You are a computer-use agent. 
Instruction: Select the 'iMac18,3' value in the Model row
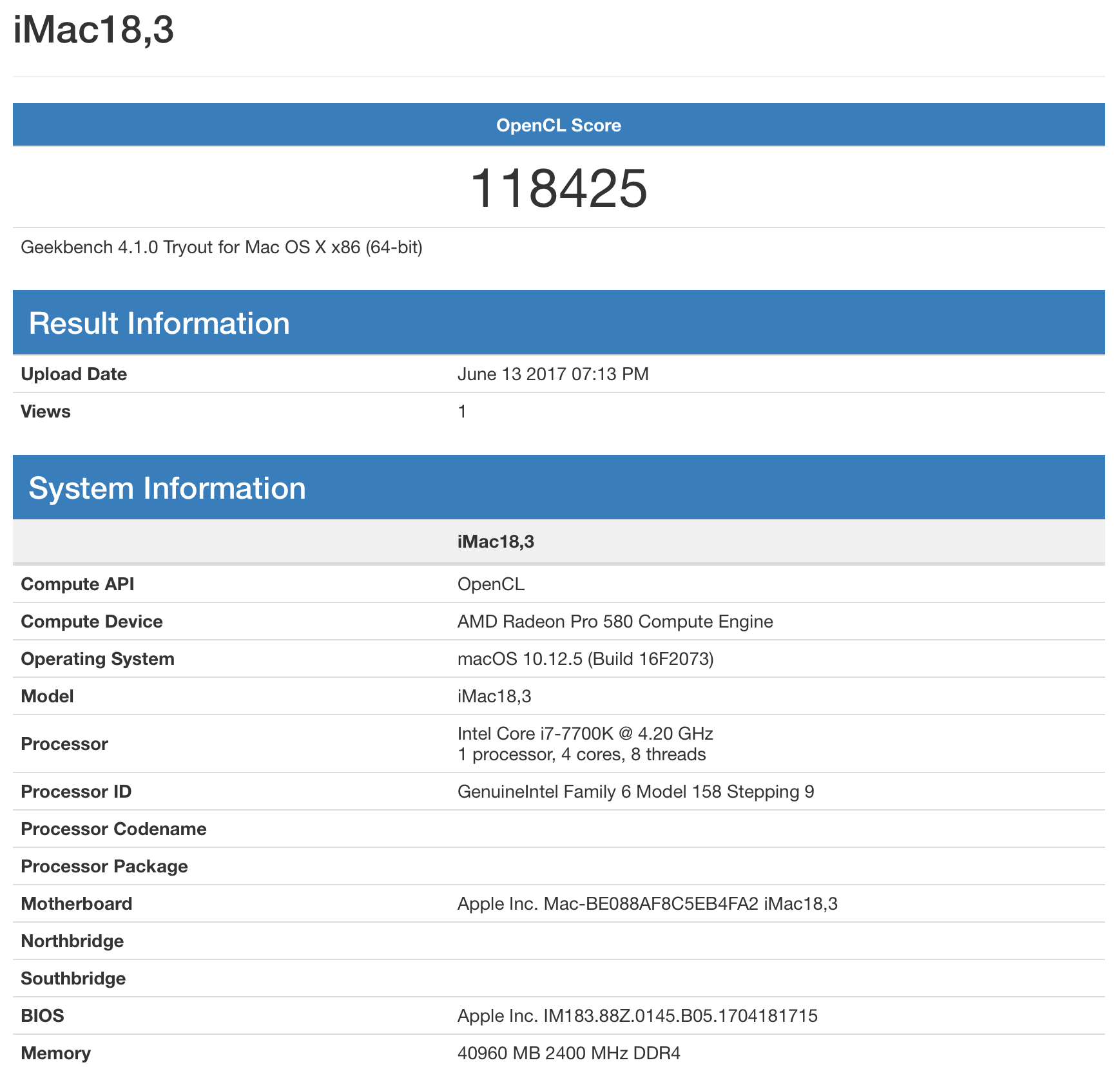(x=495, y=697)
